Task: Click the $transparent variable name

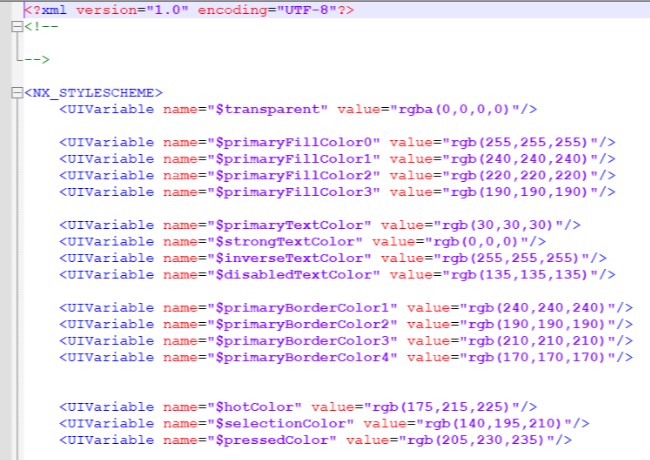Action: tap(272, 109)
